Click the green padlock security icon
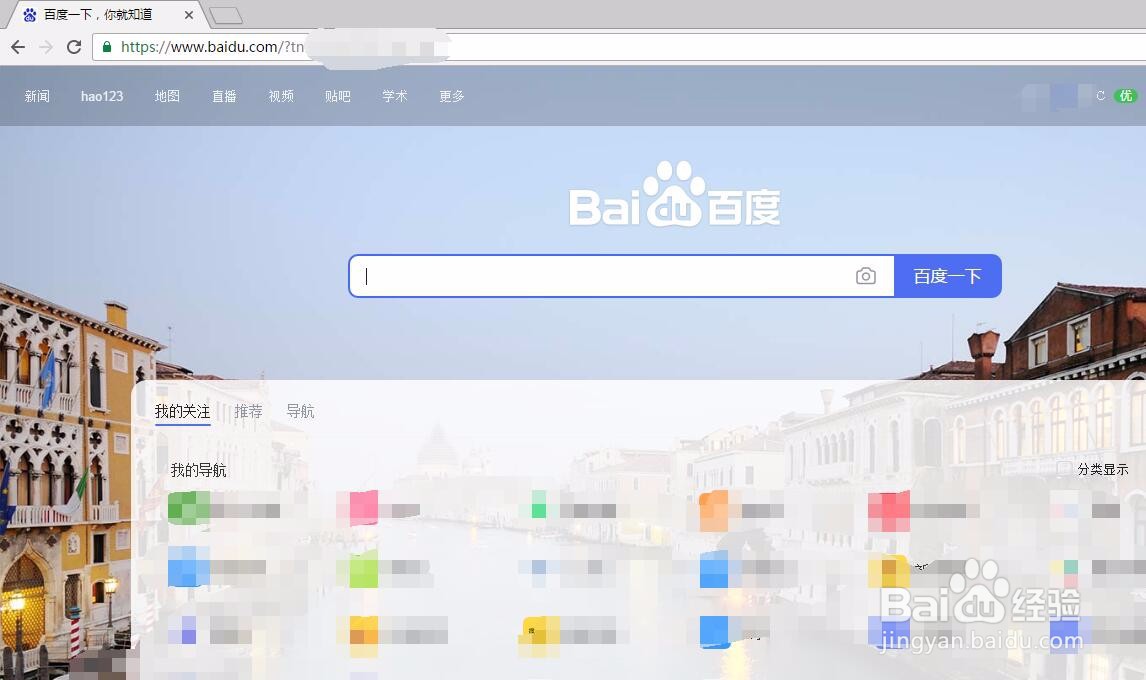The width and height of the screenshot is (1146, 680). point(107,47)
